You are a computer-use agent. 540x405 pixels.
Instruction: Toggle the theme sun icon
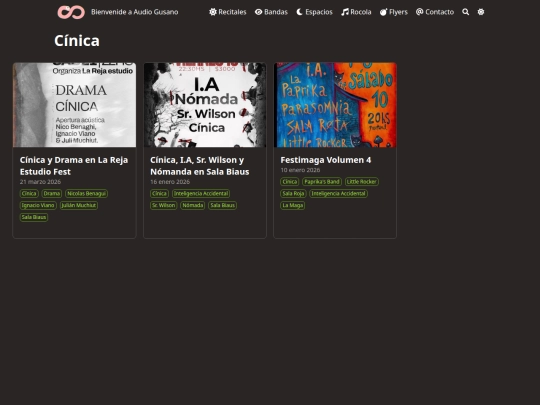(481, 12)
